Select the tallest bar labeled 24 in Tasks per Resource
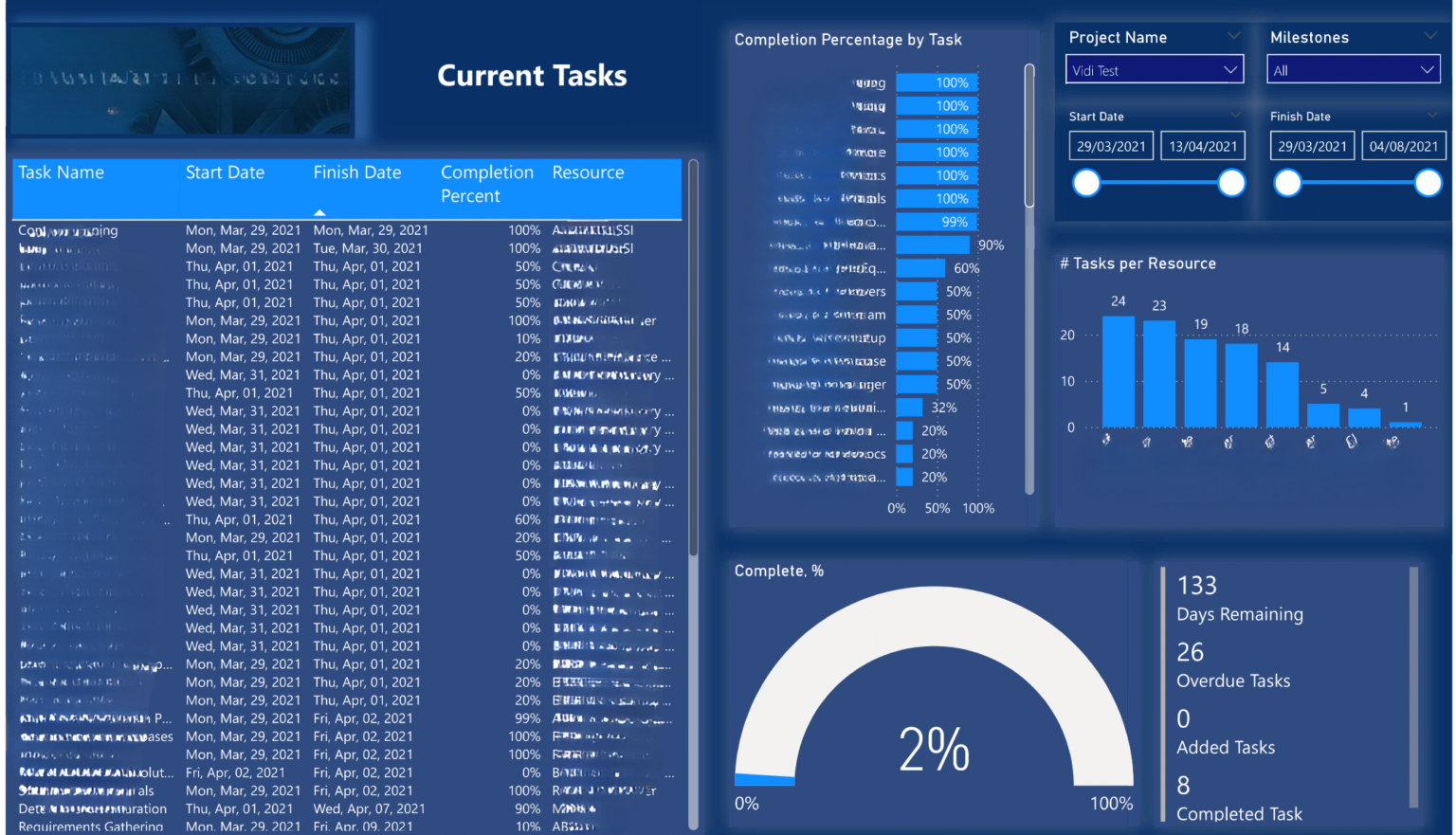This screenshot has height=835, width=1456. [1117, 370]
